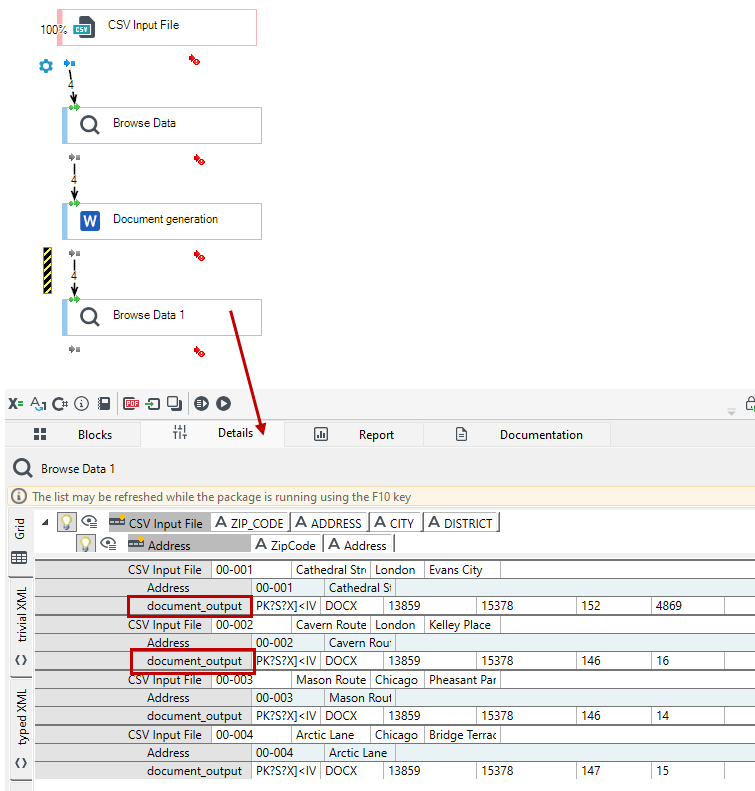Screen dimensions: 755x791
Task: Click the grid table icon in side panel
Action: tap(19, 557)
